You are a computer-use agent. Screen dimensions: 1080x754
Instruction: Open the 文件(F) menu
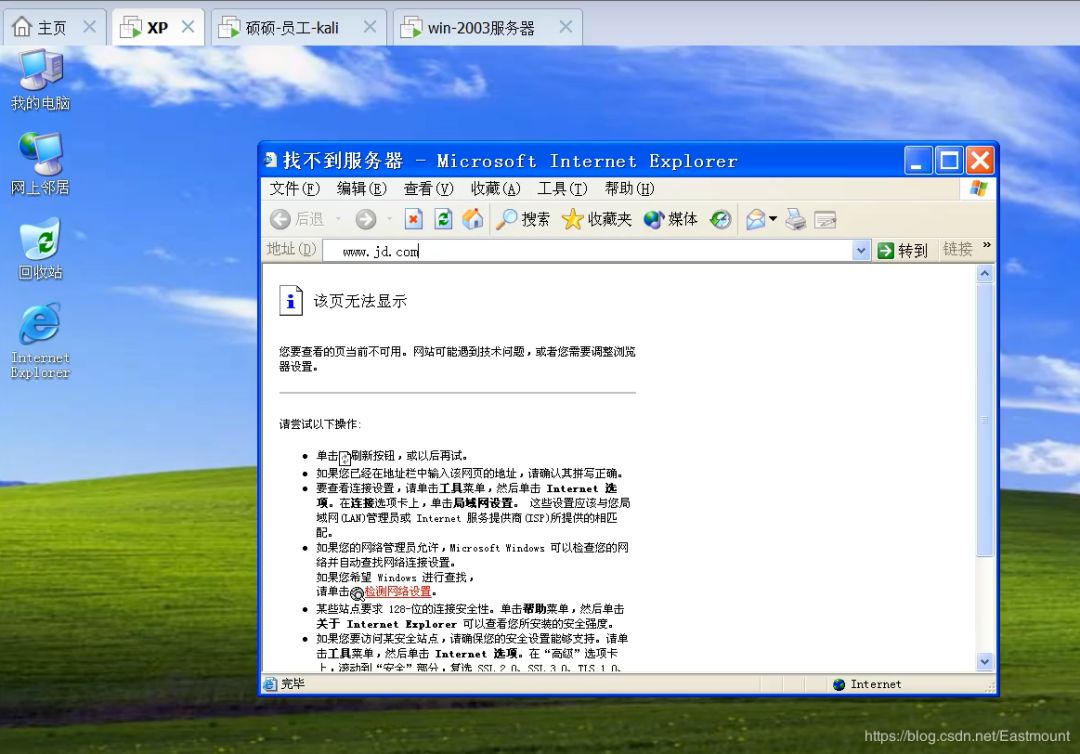tap(294, 189)
